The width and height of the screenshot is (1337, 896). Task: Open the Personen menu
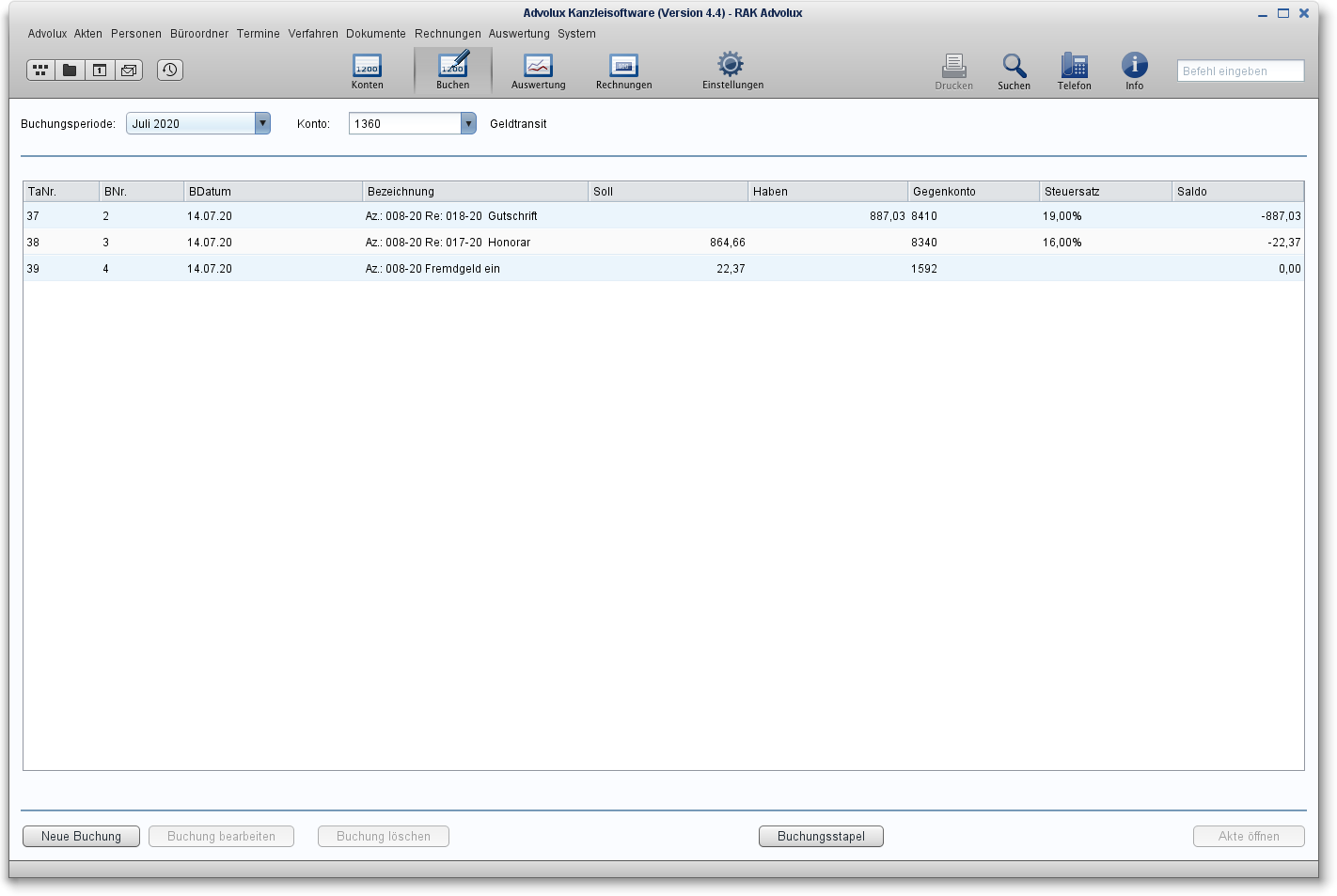[x=136, y=34]
